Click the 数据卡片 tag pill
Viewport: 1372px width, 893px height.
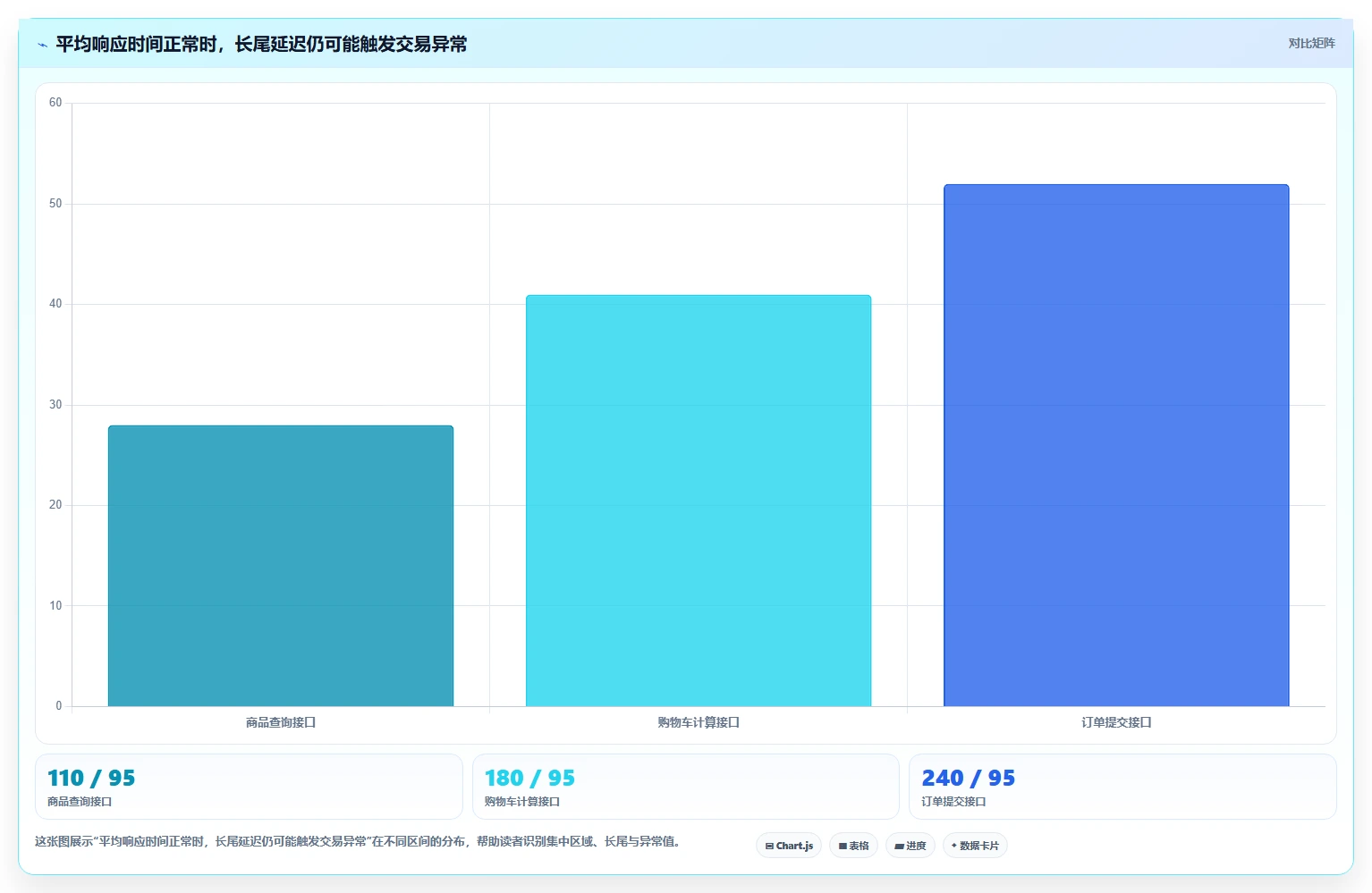click(975, 846)
